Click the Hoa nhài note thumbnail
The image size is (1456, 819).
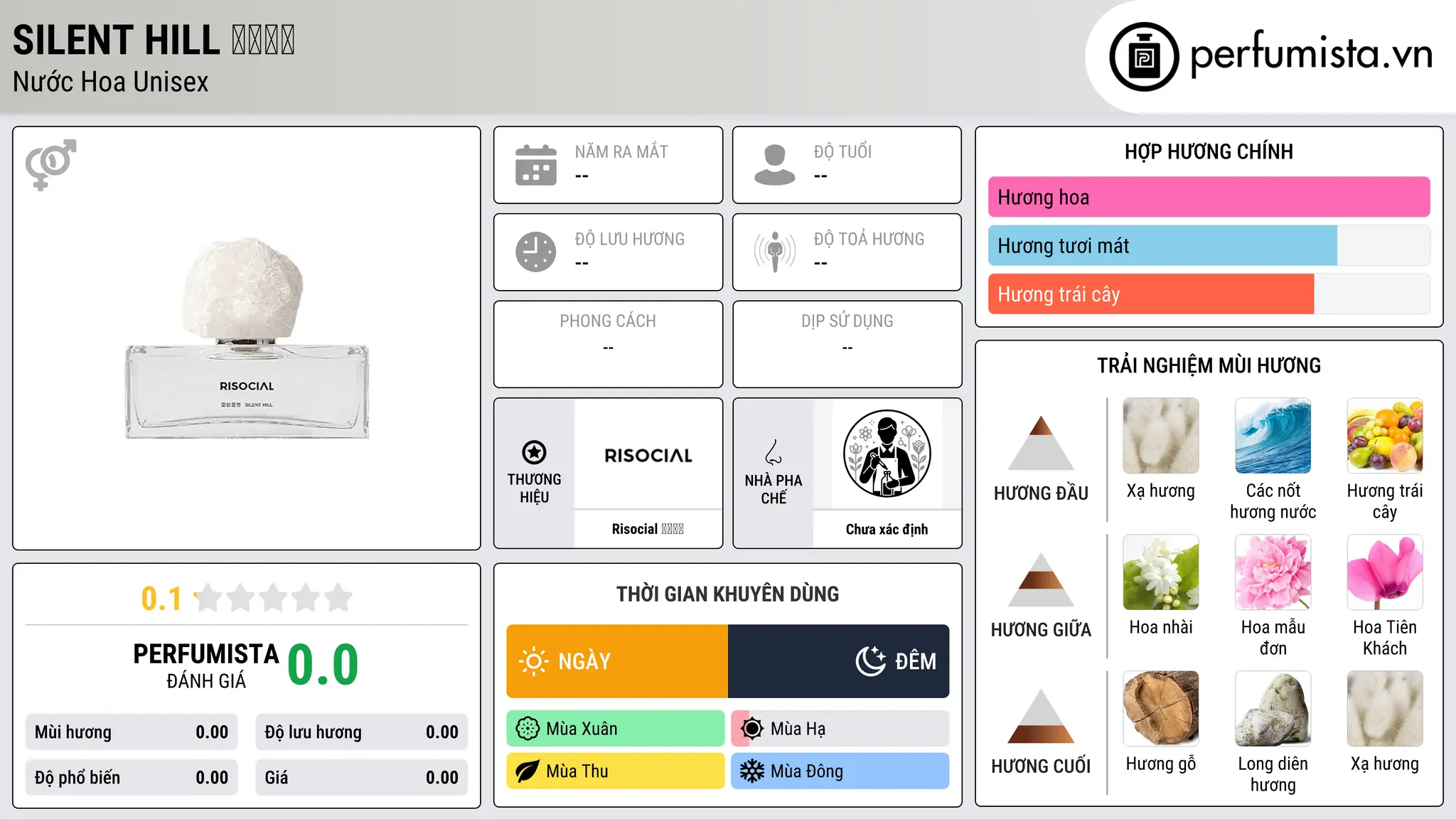[x=1161, y=572]
